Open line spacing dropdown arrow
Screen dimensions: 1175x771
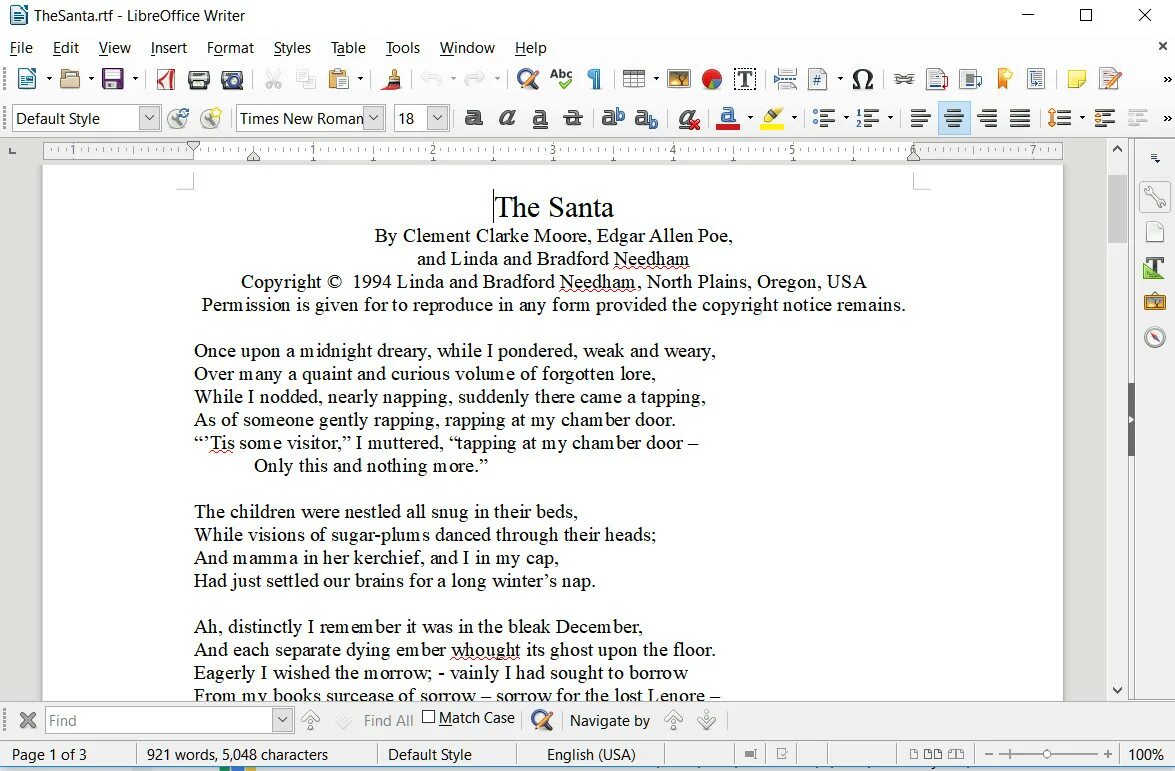coord(1082,118)
